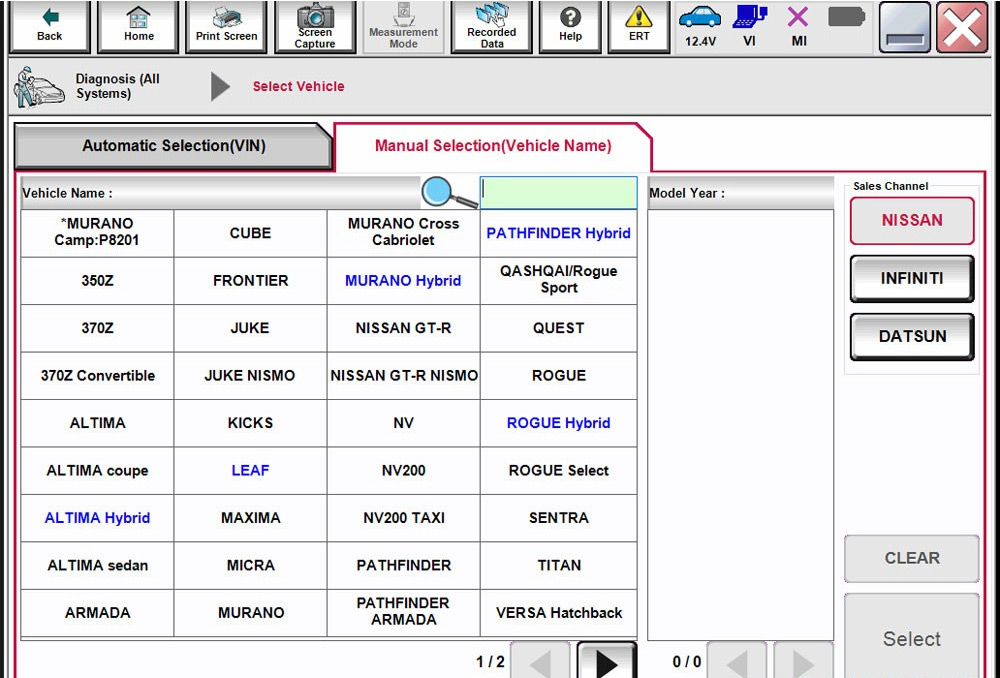Open Recorded Data
Image resolution: width=1000 pixels, height=678 pixels.
[x=491, y=27]
